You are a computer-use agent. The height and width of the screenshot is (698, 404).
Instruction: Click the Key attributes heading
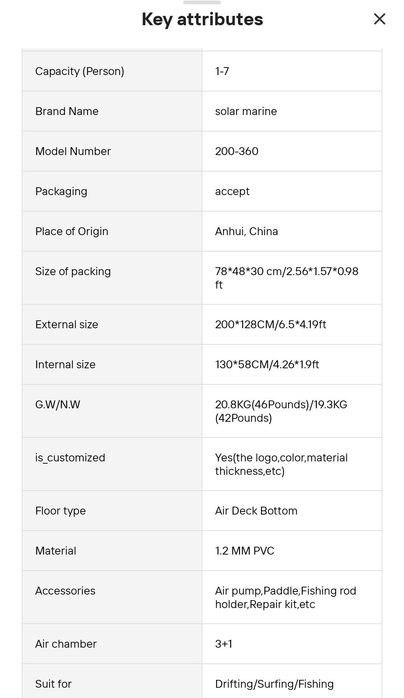pos(202,19)
